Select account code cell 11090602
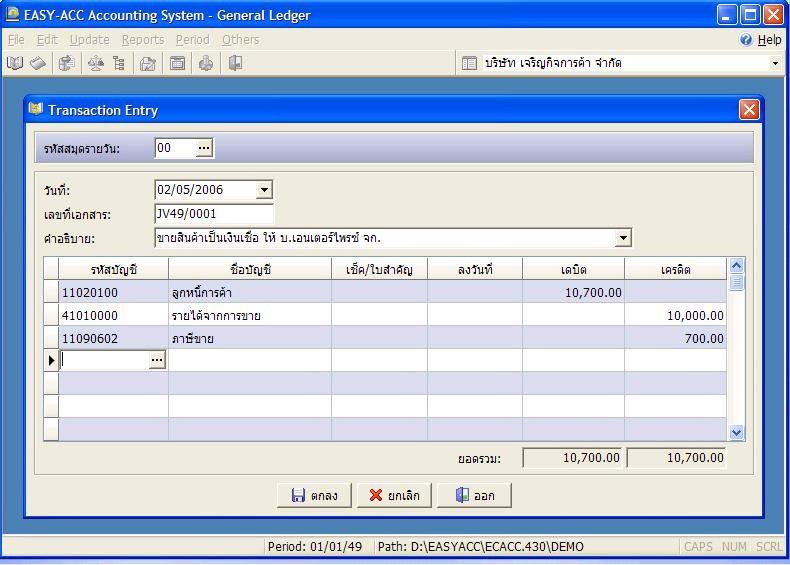The width and height of the screenshot is (790, 565). [113, 338]
